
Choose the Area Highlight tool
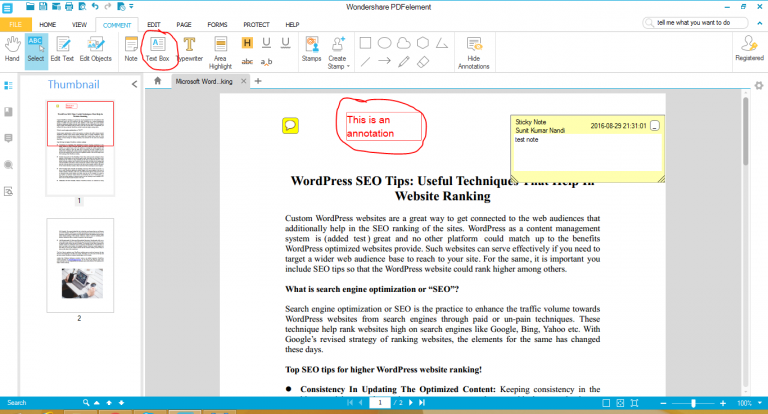(220, 52)
